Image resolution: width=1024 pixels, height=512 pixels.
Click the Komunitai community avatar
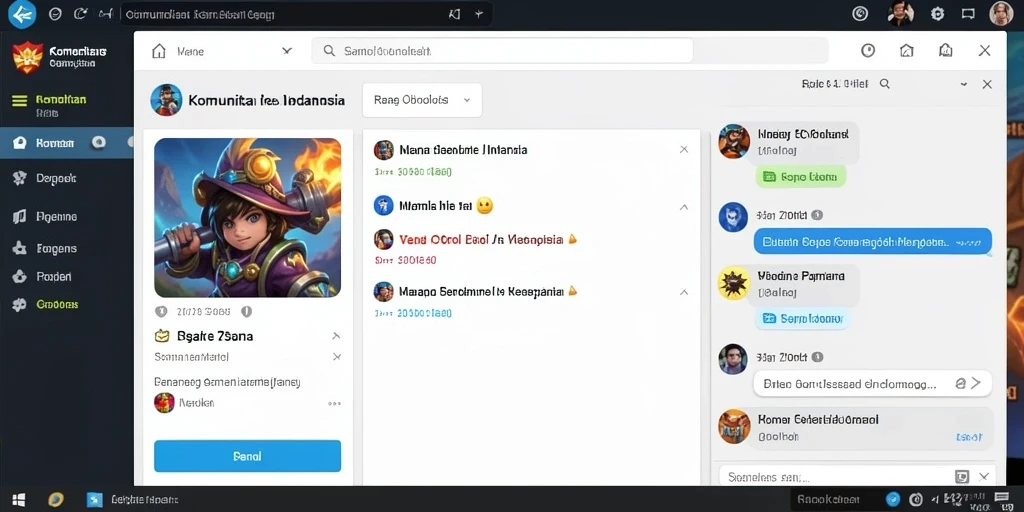tap(166, 100)
